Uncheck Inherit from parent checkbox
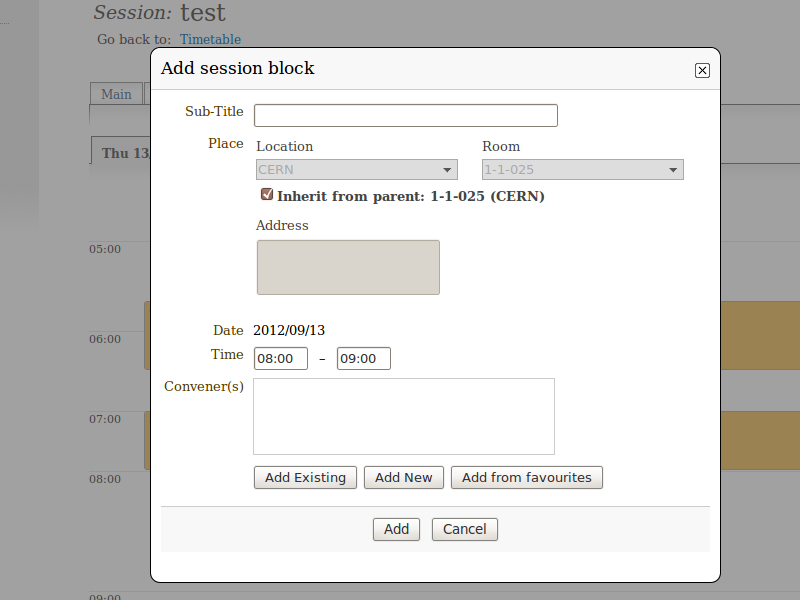Viewport: 800px width, 600px height. click(x=267, y=194)
